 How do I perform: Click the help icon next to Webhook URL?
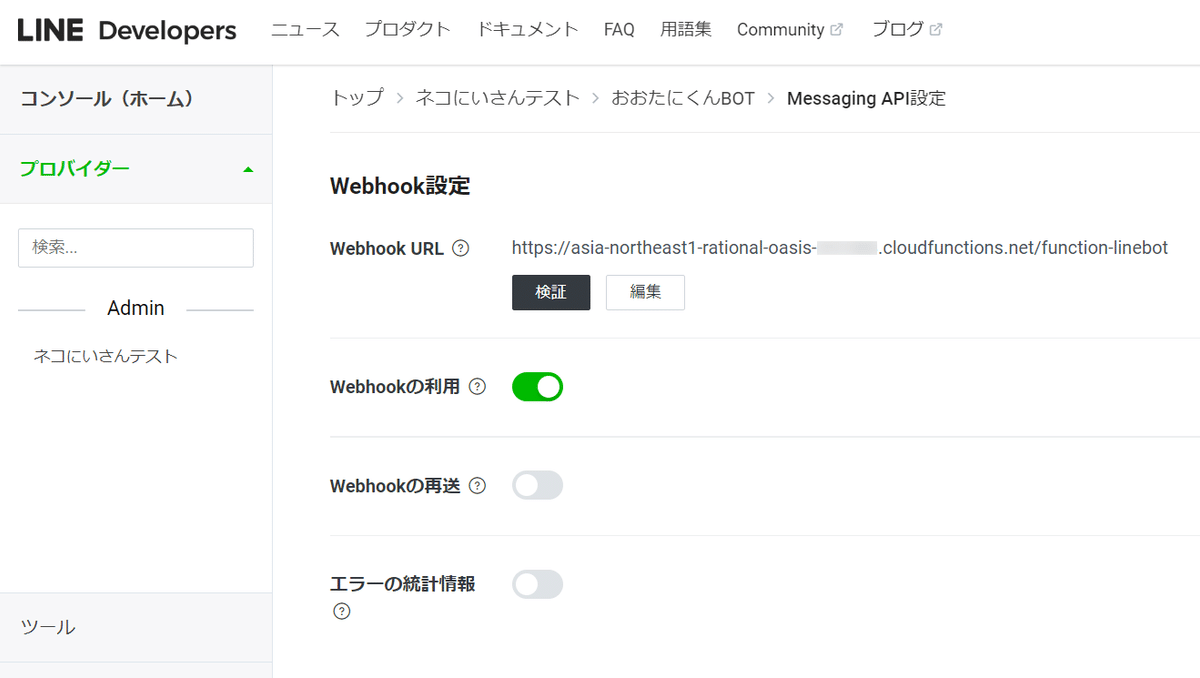(x=460, y=249)
